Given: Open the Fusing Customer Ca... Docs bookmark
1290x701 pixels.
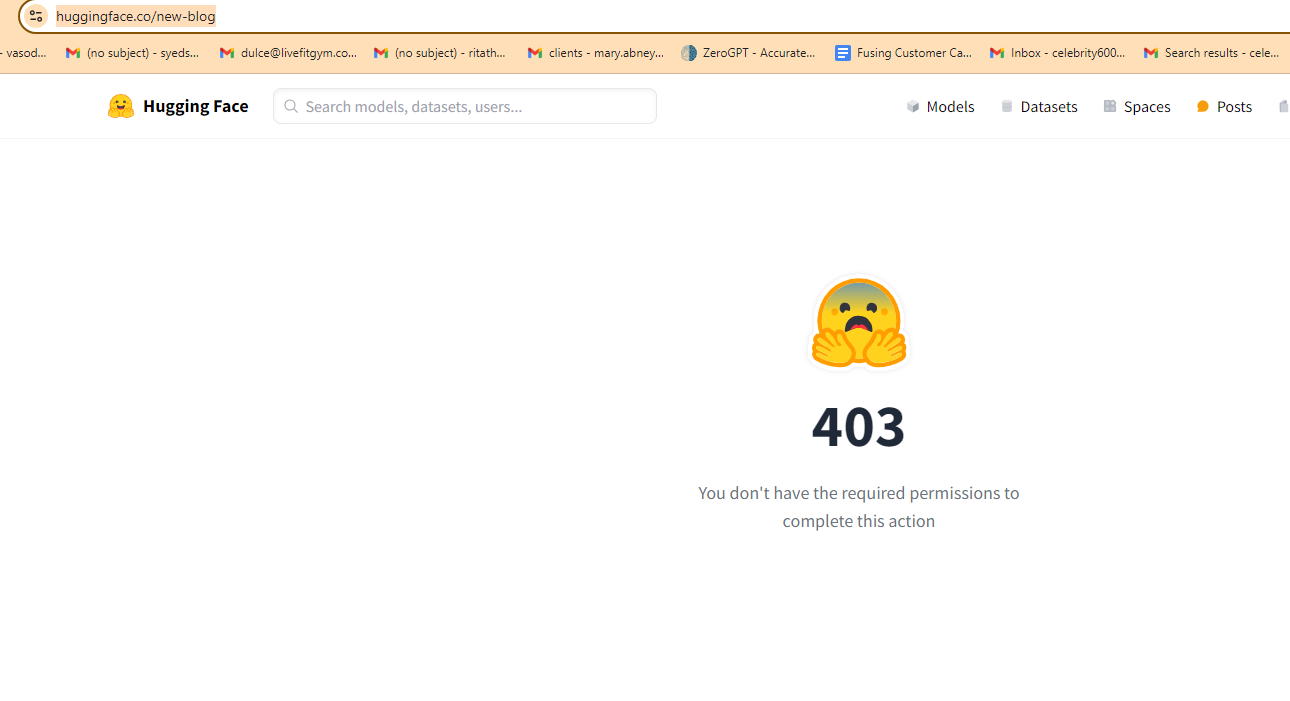Looking at the screenshot, I should tap(904, 53).
